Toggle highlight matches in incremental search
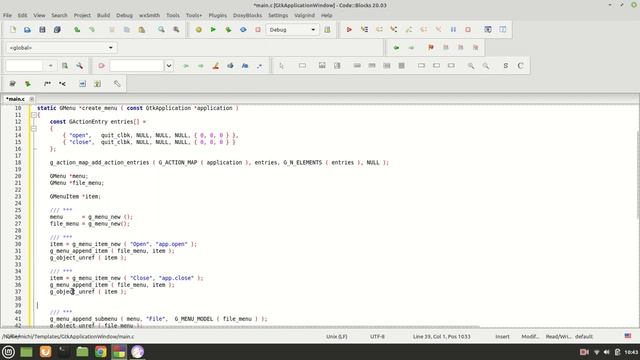640x360 pixels. 216,66
